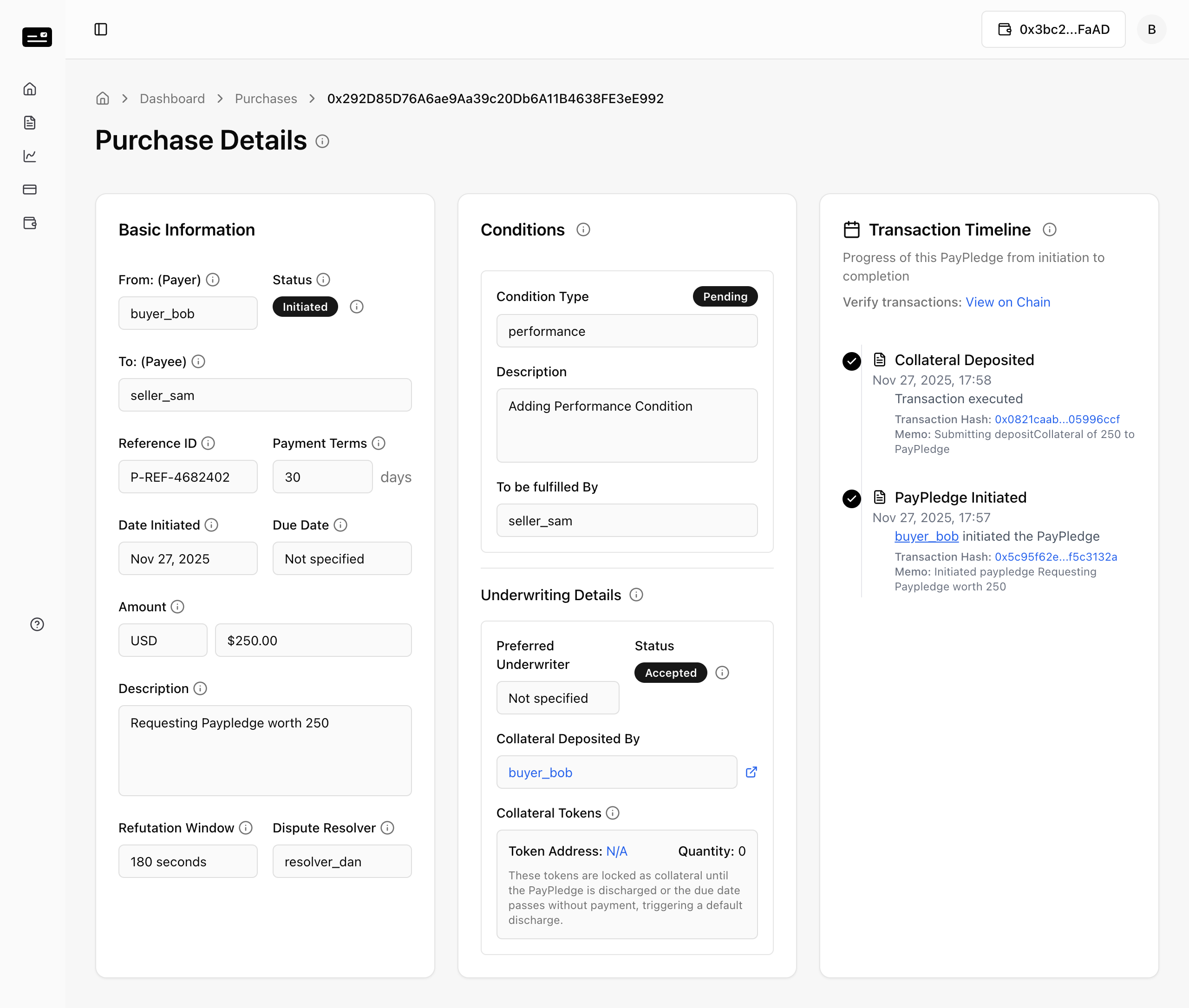Screen dimensions: 1189x1008
Task: Open the analytics chart icon in the sidebar
Action: (30, 156)
